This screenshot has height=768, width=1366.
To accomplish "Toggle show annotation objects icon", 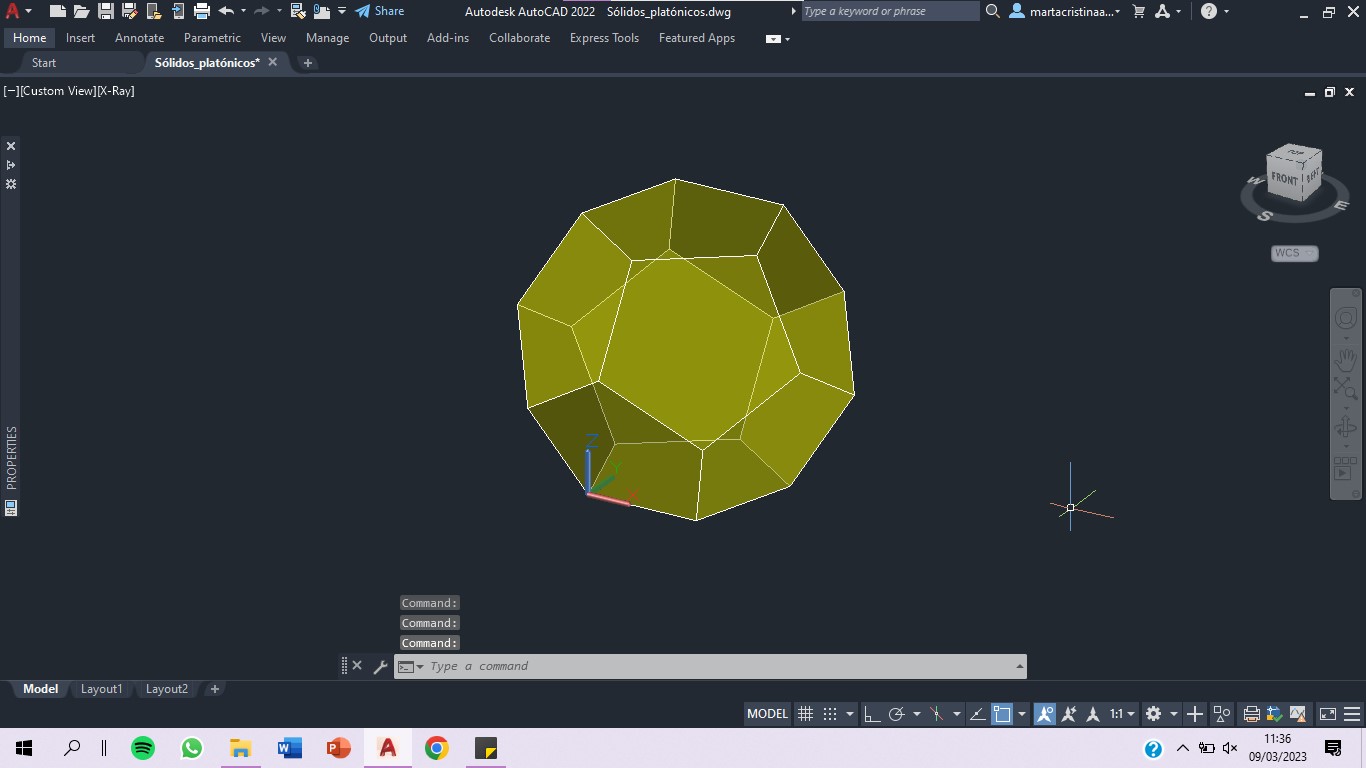I will tap(1044, 714).
